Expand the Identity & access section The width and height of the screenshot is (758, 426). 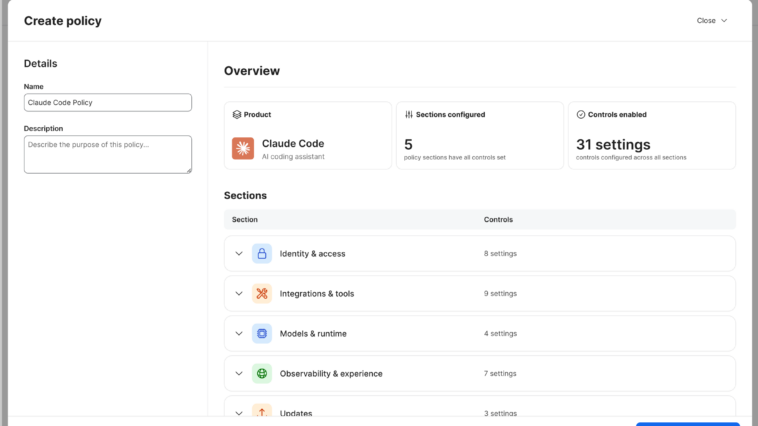(x=239, y=253)
